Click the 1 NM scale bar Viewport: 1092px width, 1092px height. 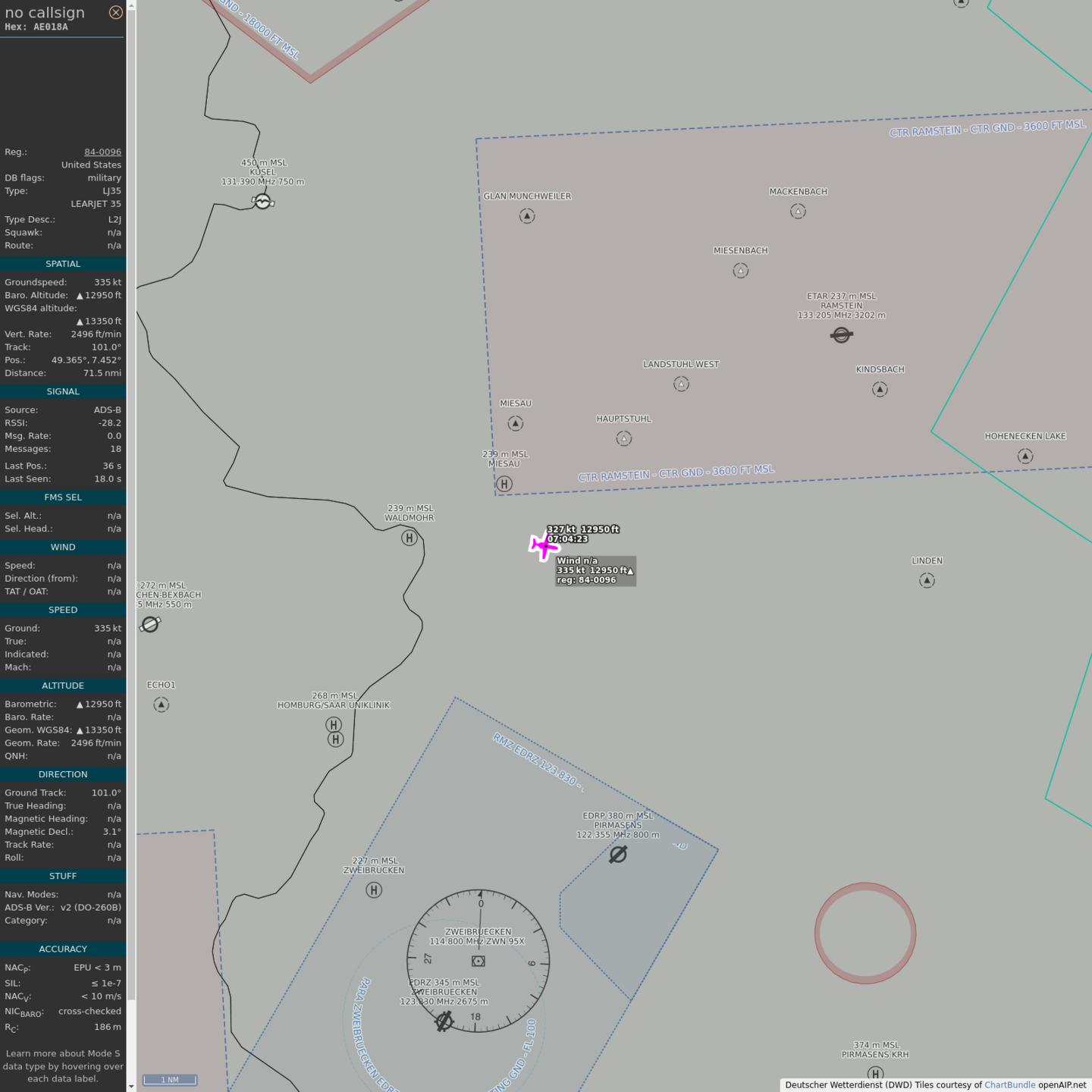click(170, 1080)
